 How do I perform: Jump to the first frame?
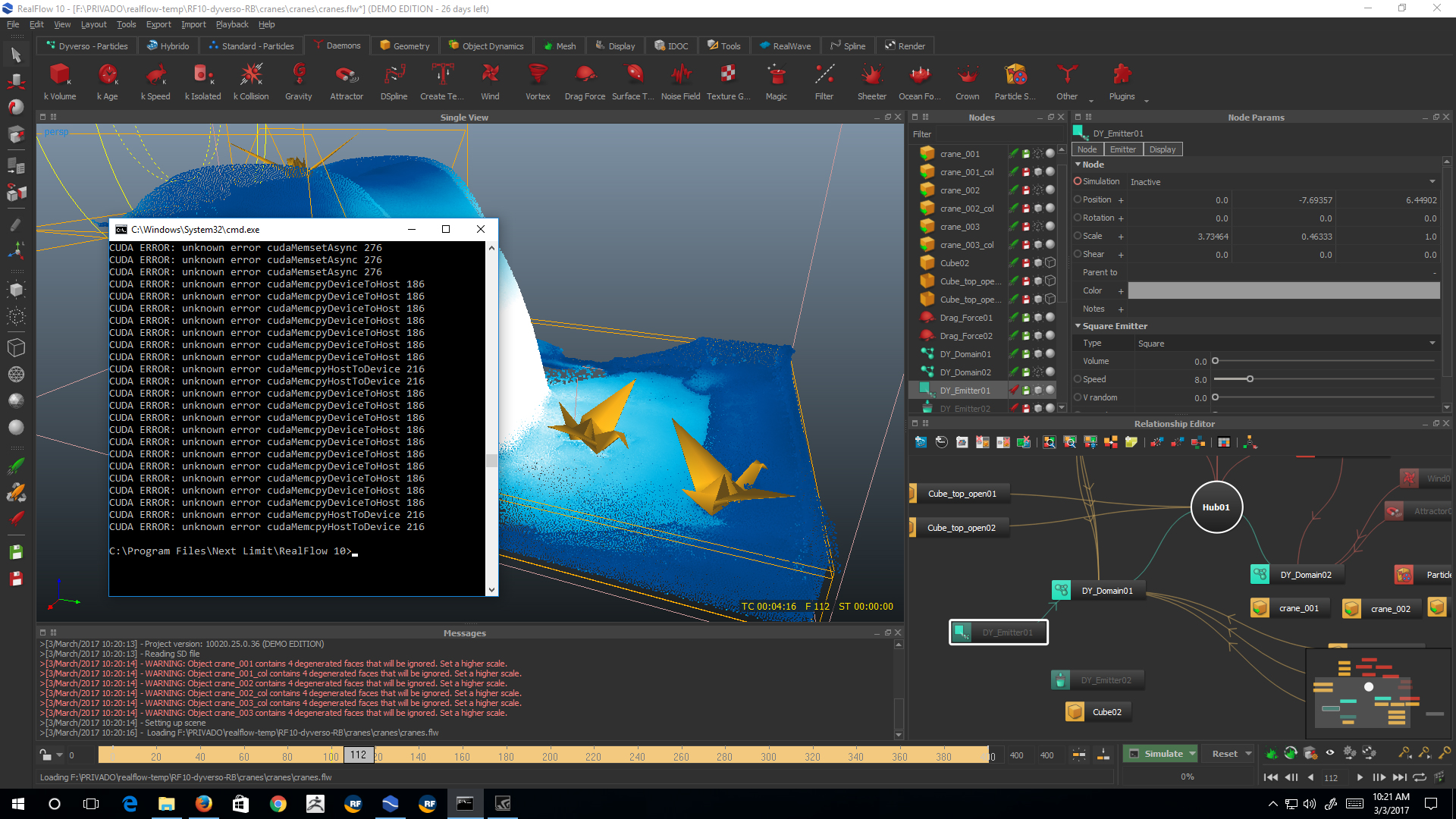(x=1270, y=777)
